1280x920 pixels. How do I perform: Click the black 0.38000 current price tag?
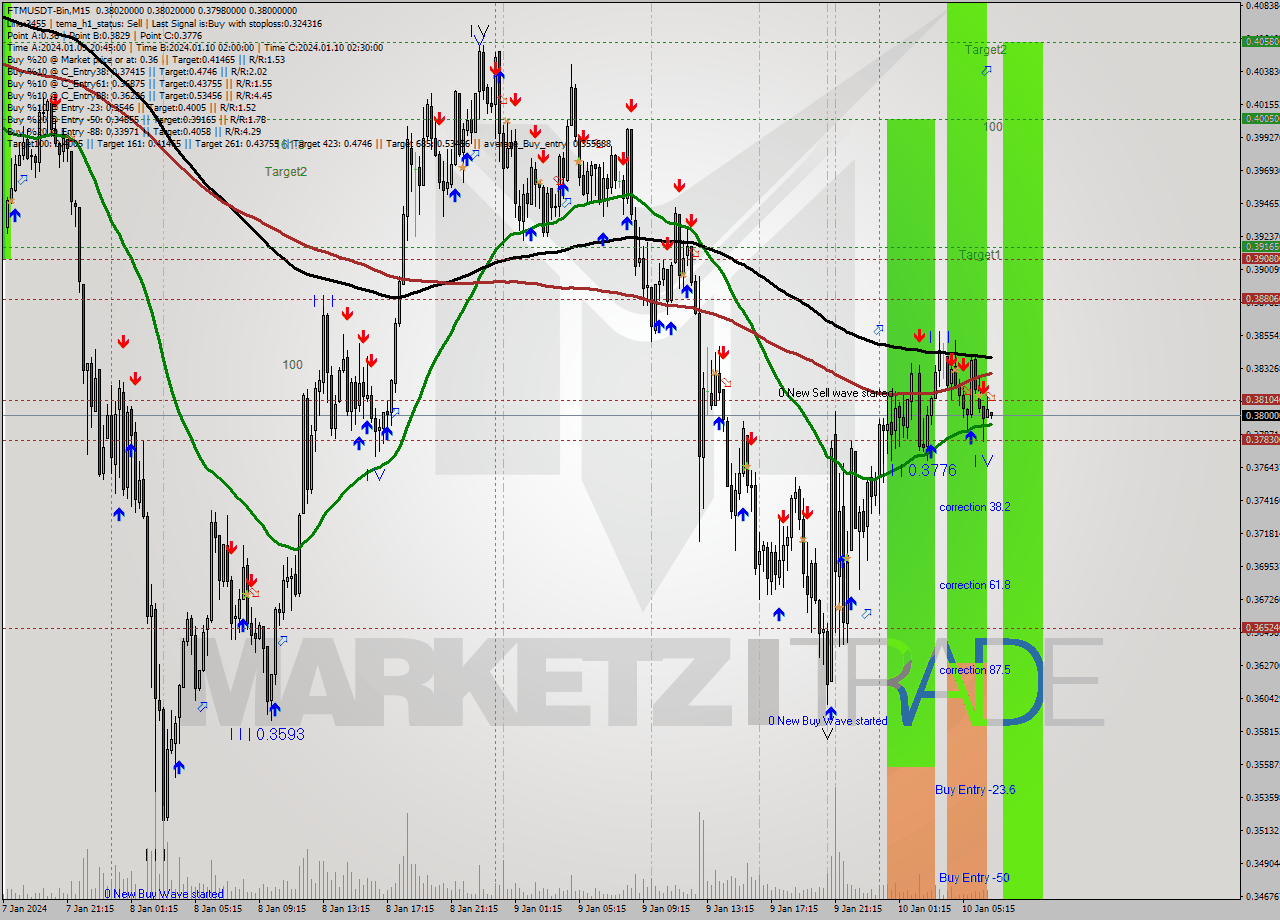1260,415
